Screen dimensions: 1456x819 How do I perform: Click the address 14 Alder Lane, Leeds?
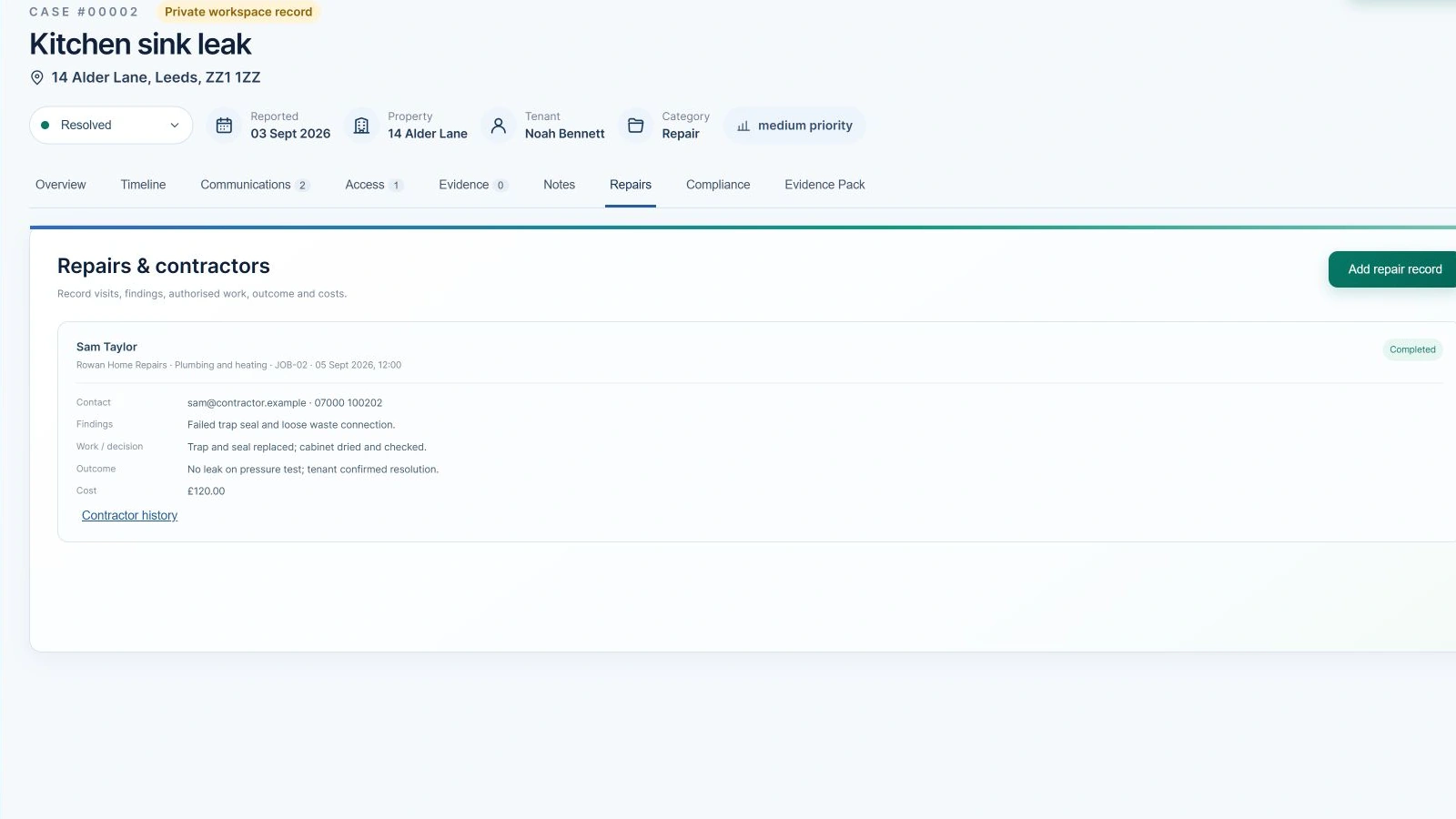[156, 78]
